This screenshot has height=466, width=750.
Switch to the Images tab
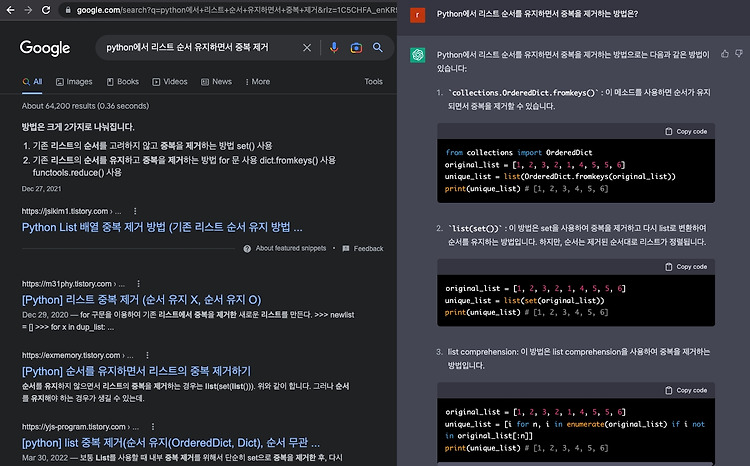(x=74, y=82)
